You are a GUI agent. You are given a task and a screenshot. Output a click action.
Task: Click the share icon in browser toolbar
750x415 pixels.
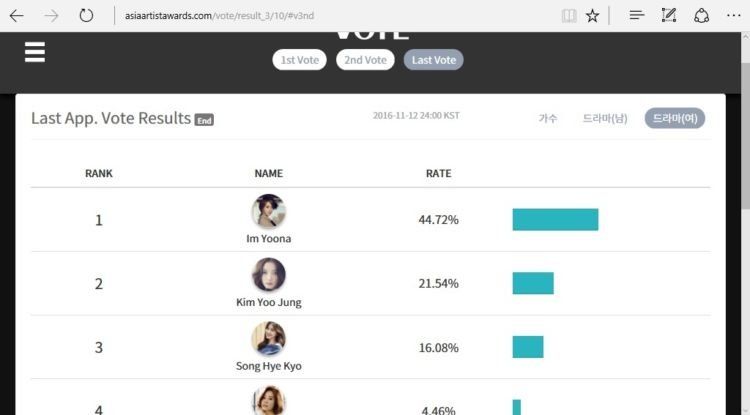(701, 15)
